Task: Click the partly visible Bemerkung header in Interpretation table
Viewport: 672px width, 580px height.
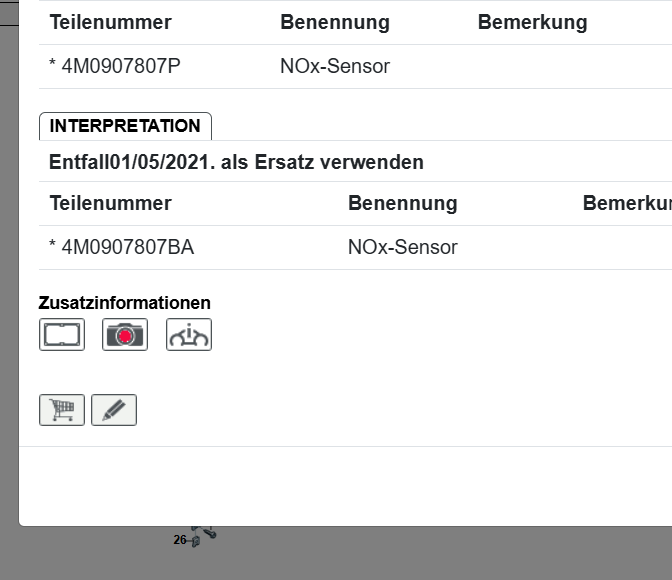Action: coord(627,203)
